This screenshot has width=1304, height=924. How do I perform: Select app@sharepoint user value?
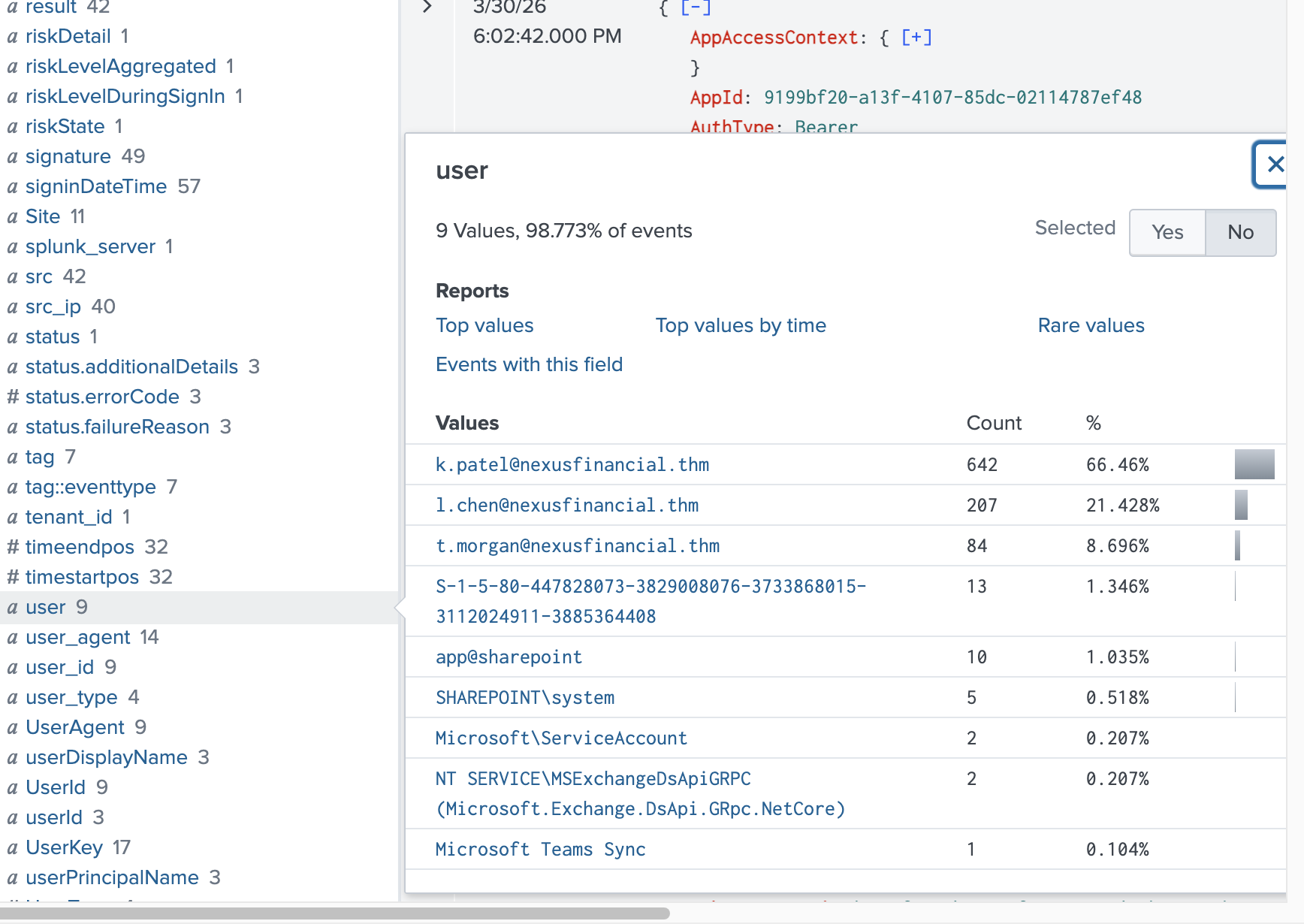point(509,657)
